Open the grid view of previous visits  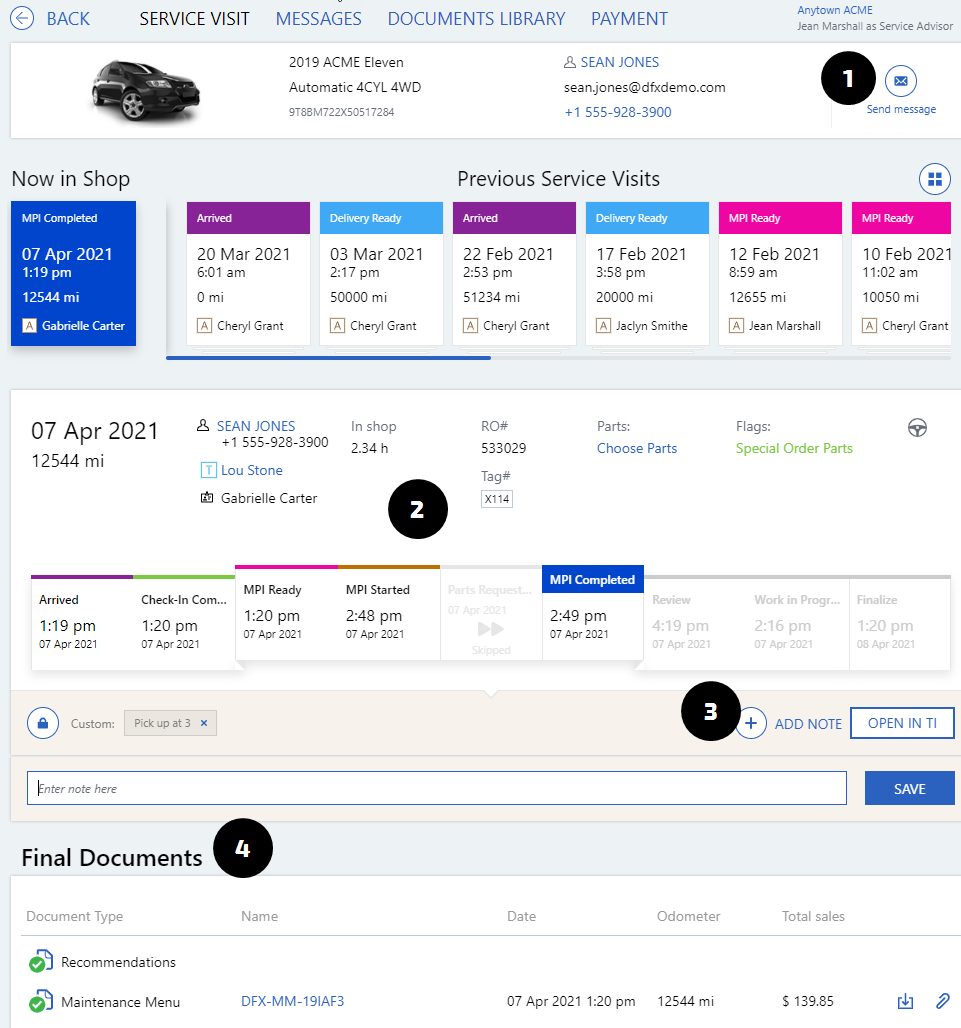pyautogui.click(x=934, y=179)
